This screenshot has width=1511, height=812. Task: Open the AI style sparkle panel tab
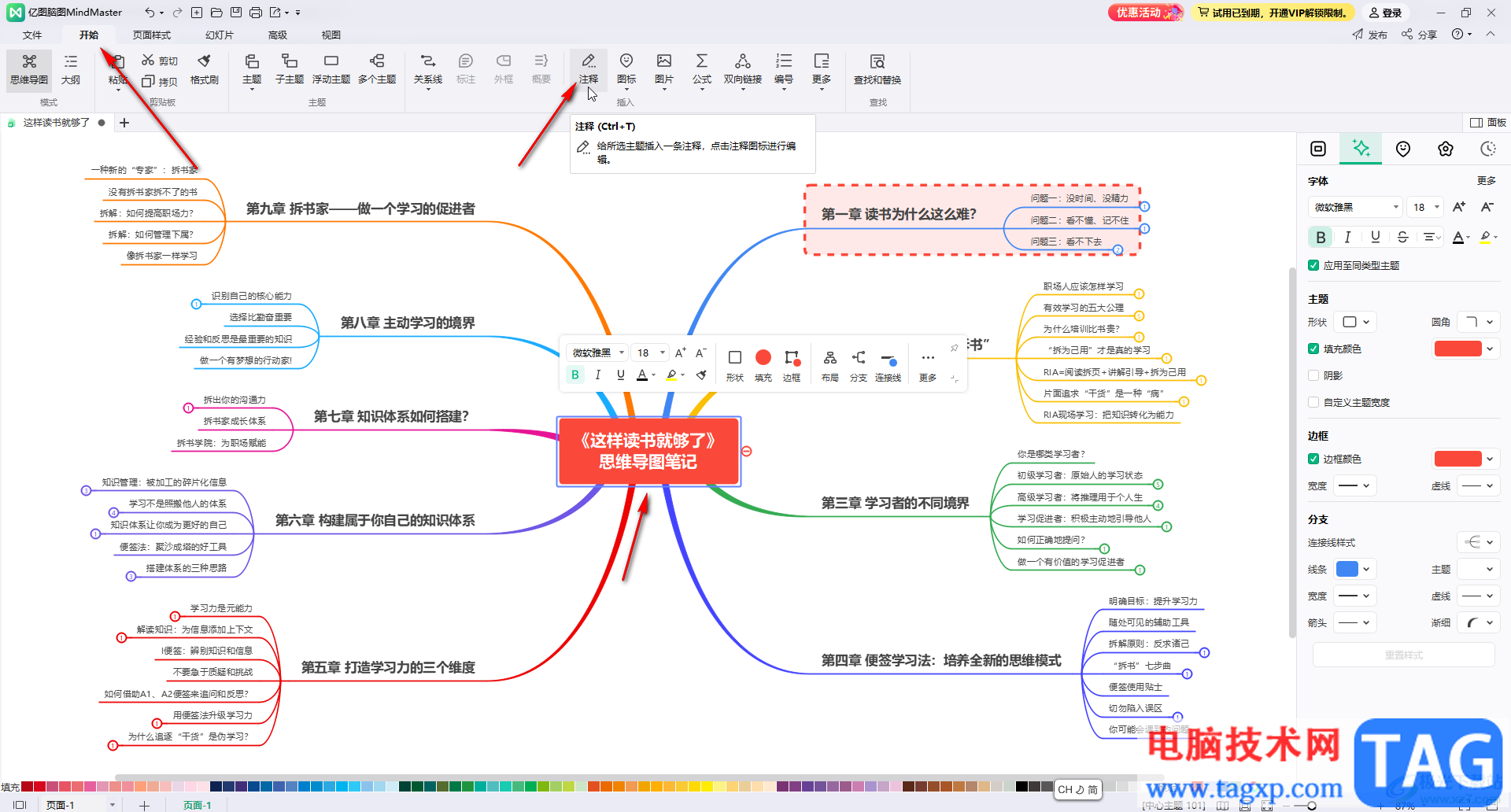[x=1361, y=148]
